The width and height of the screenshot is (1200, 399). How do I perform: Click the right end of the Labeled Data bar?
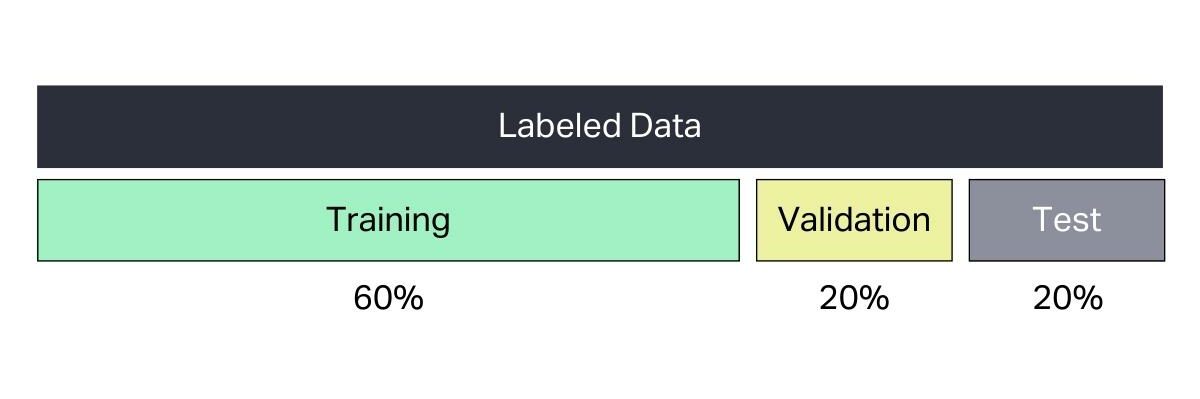point(1158,126)
